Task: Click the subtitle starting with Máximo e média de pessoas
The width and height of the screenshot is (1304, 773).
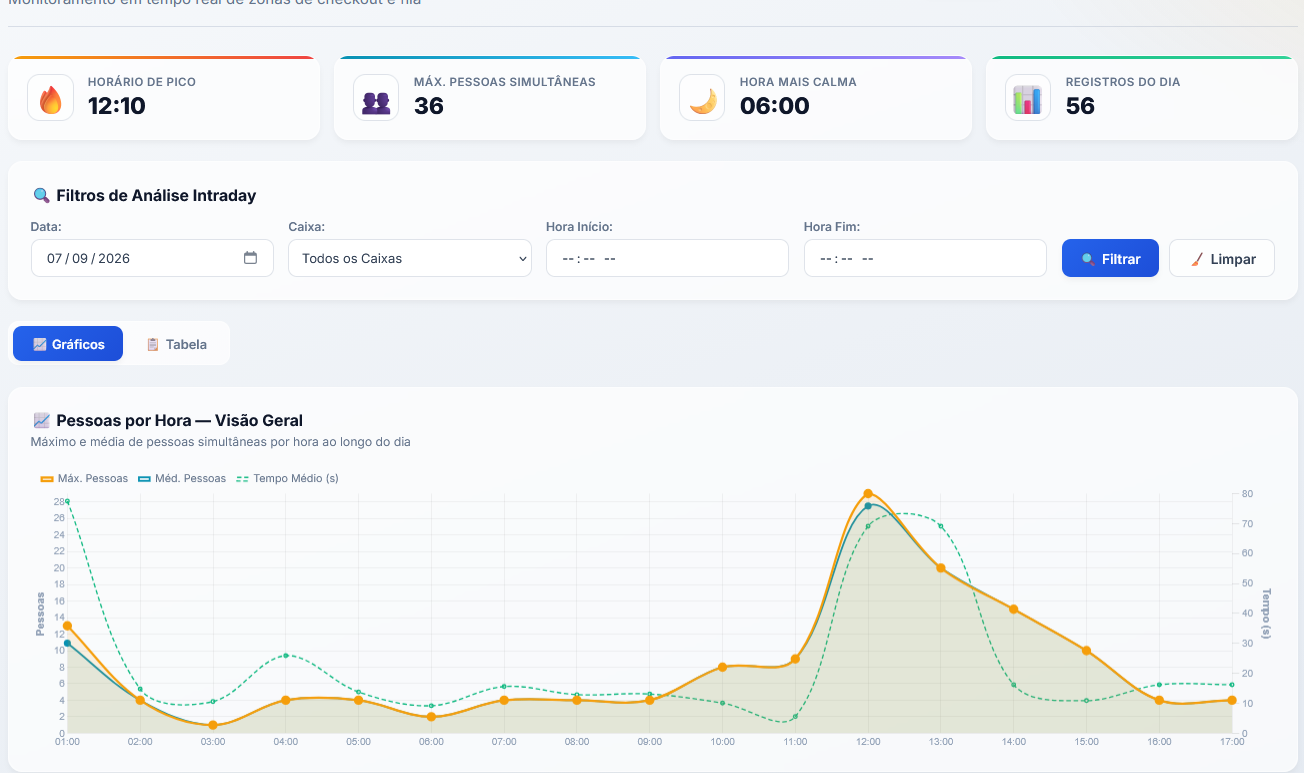Action: 221,441
